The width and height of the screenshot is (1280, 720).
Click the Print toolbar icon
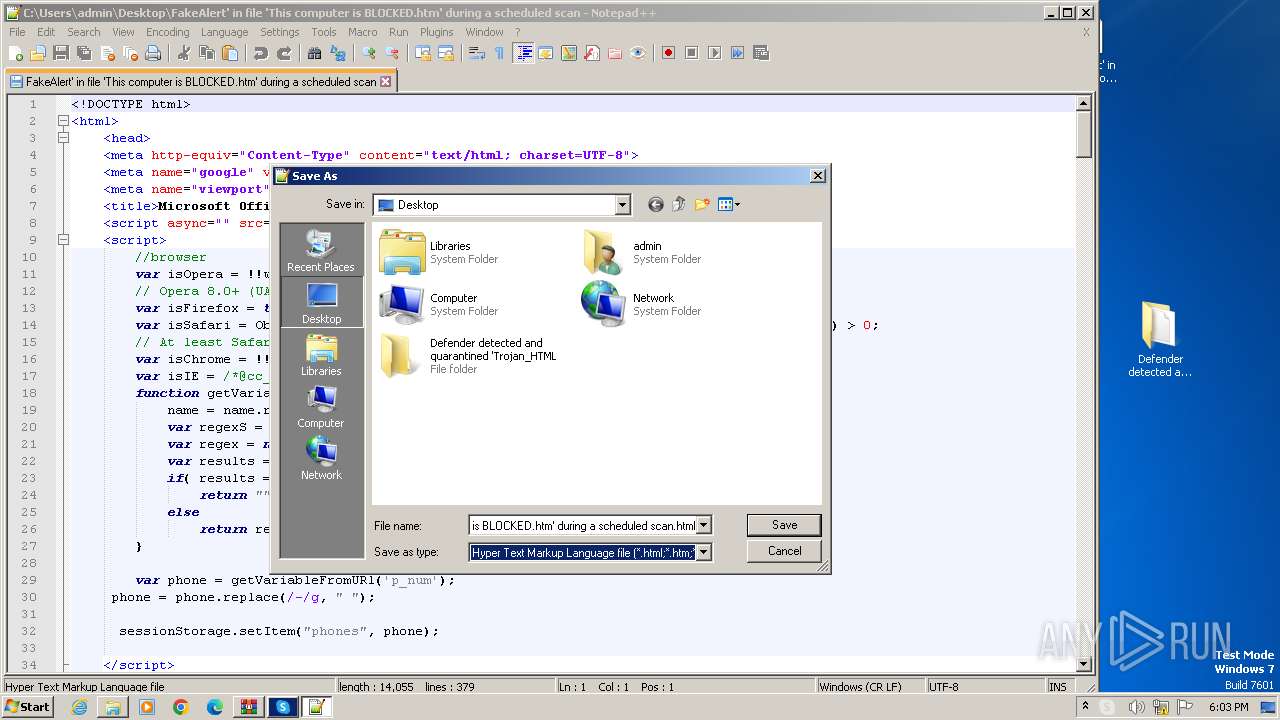(x=152, y=53)
